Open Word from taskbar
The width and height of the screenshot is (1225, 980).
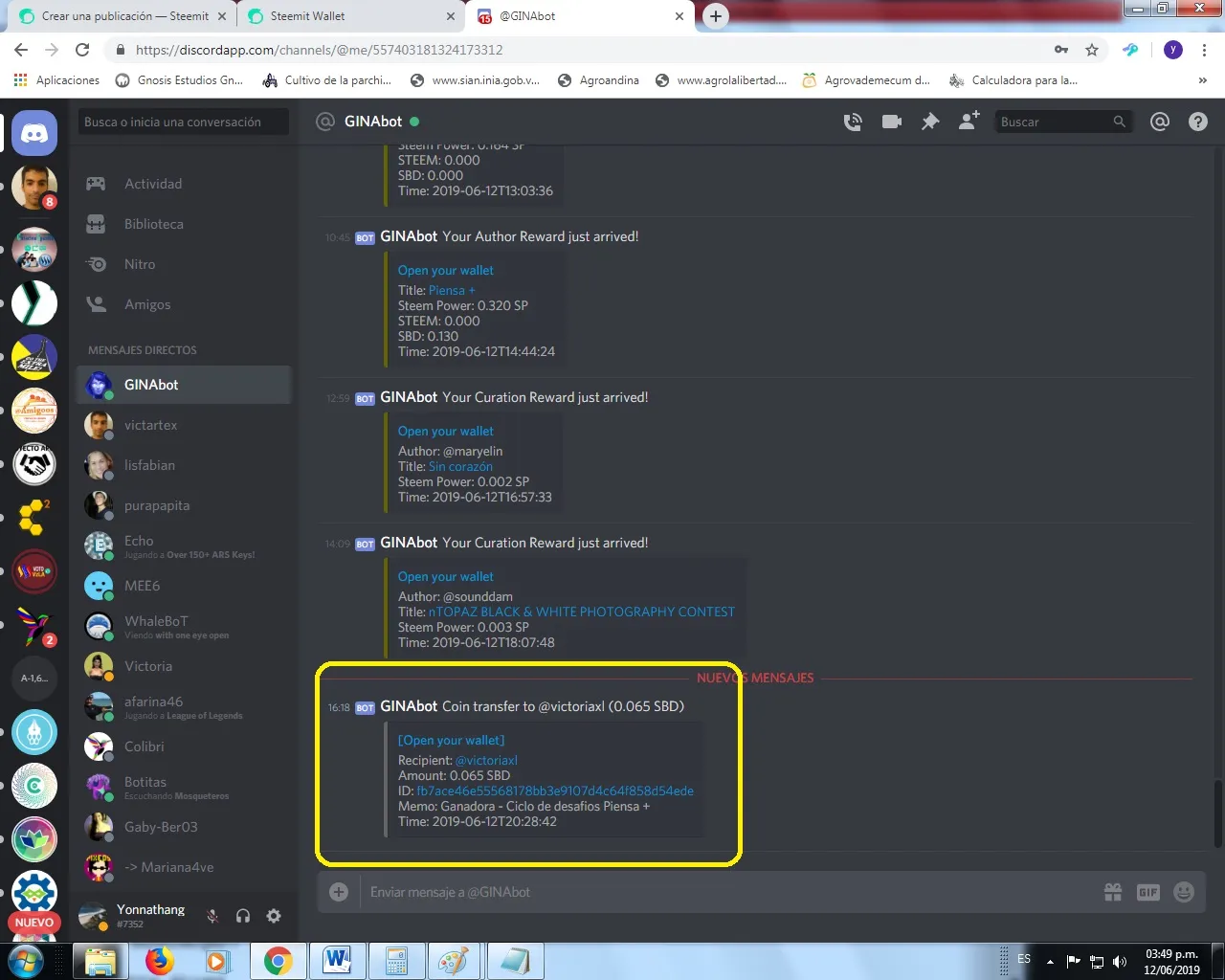coord(337,961)
